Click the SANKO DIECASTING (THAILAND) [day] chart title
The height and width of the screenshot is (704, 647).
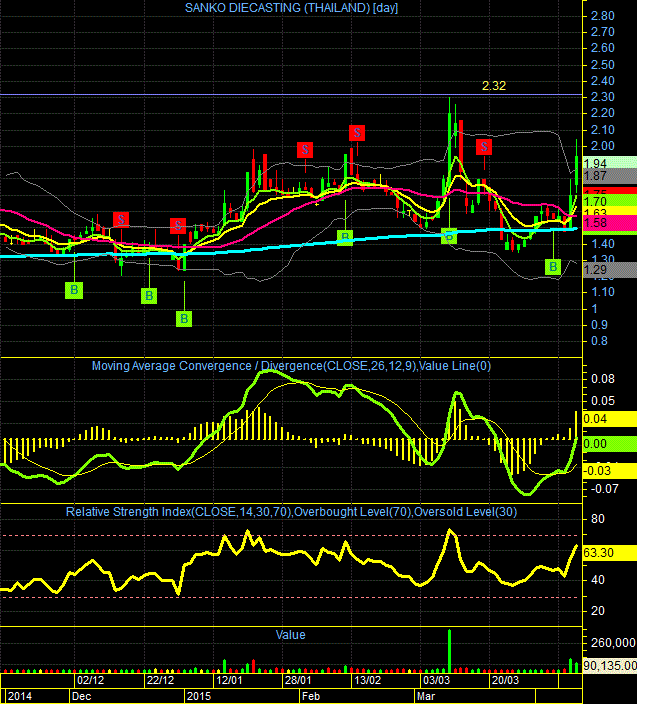point(291,8)
